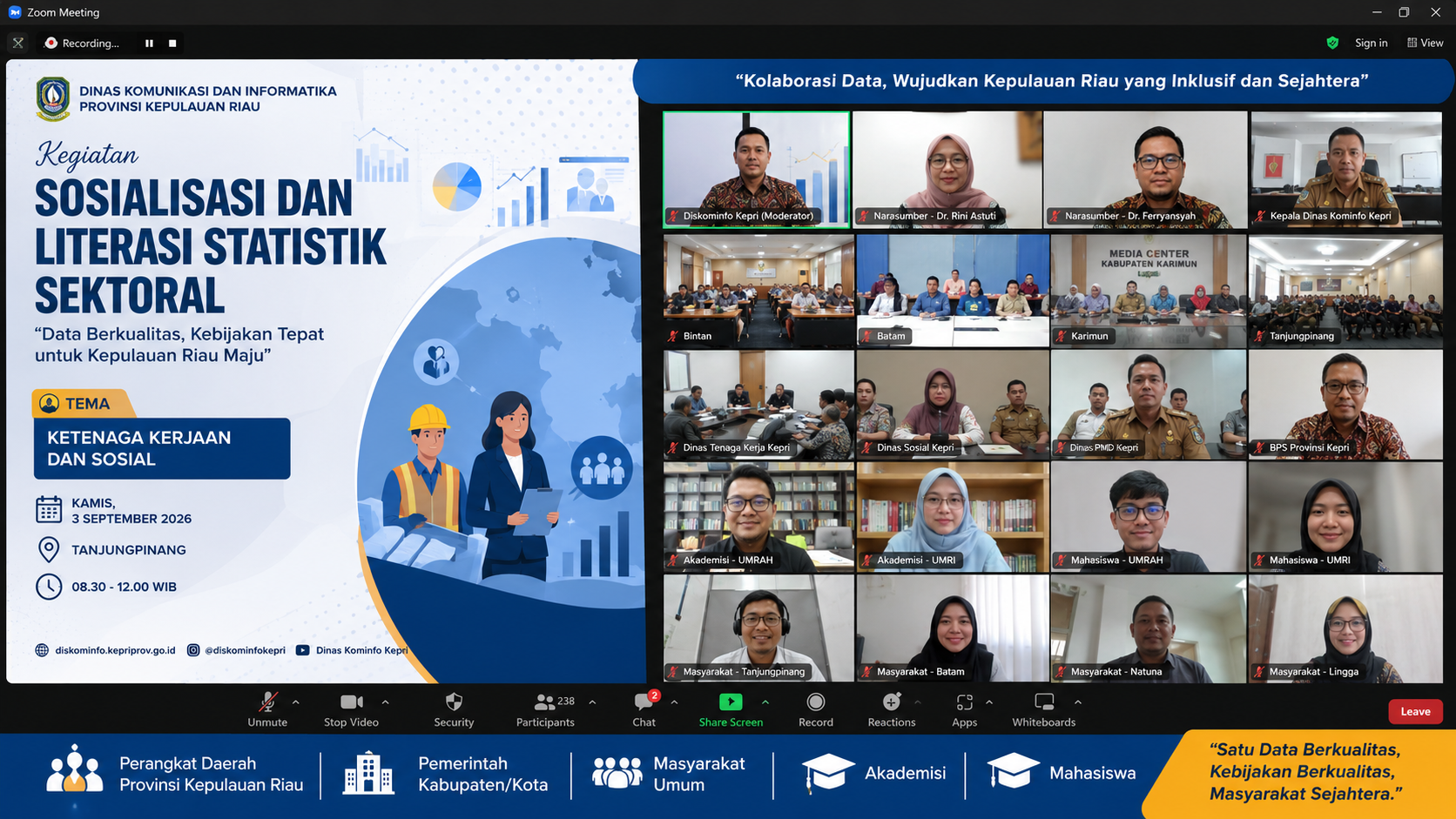Expand the Whiteboards options arrow
The width and height of the screenshot is (1456, 819).
pyautogui.click(x=1078, y=702)
